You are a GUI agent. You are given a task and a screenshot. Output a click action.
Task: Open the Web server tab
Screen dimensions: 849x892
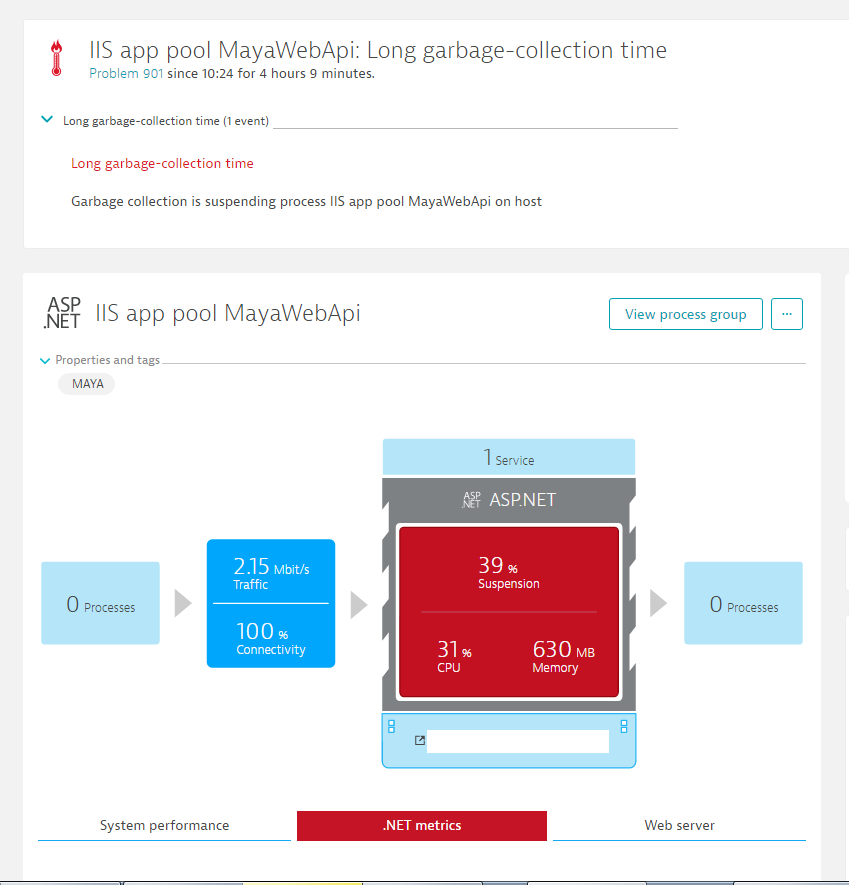pos(679,826)
